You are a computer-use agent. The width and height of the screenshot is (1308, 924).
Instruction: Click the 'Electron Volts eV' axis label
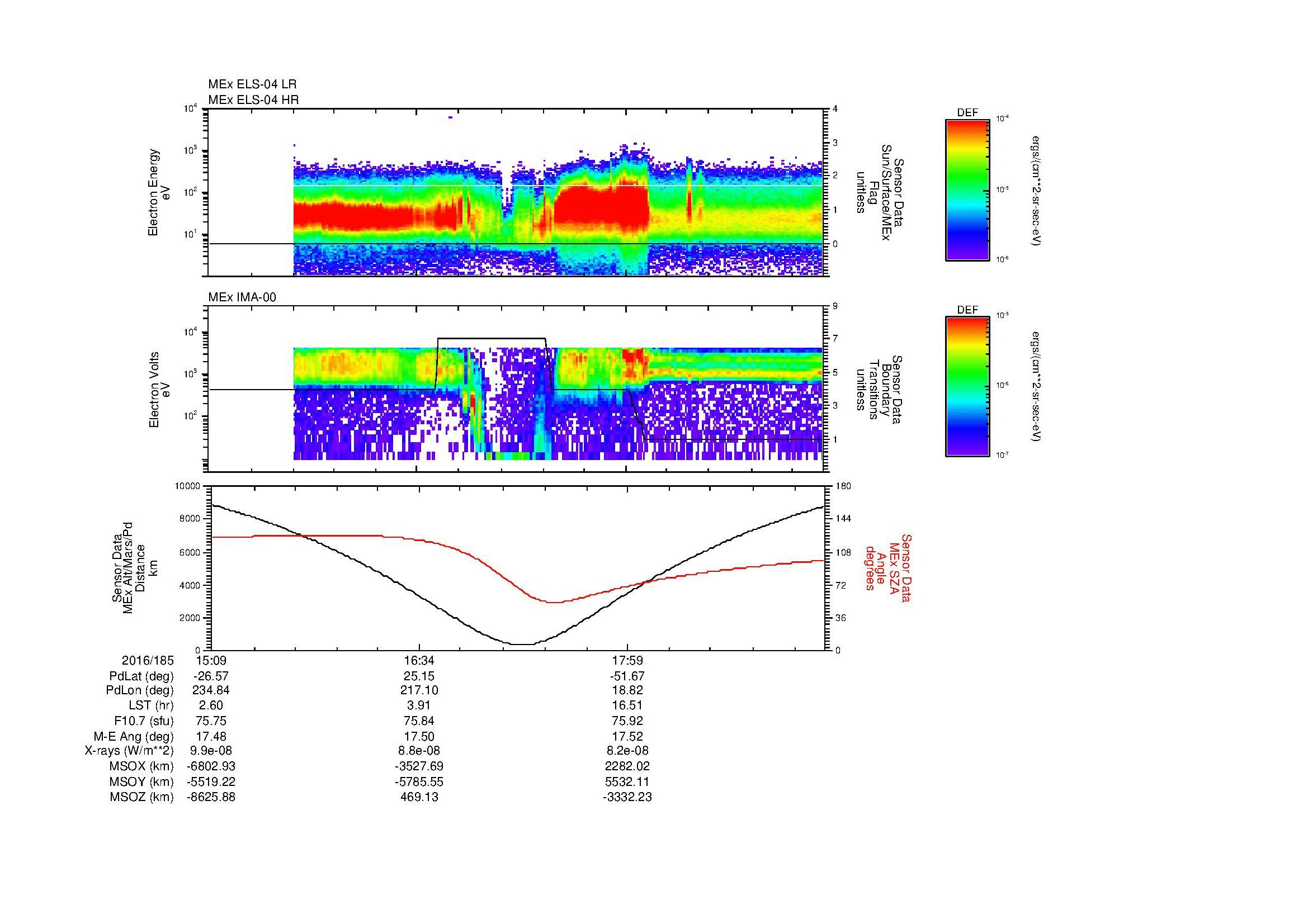click(x=159, y=390)
